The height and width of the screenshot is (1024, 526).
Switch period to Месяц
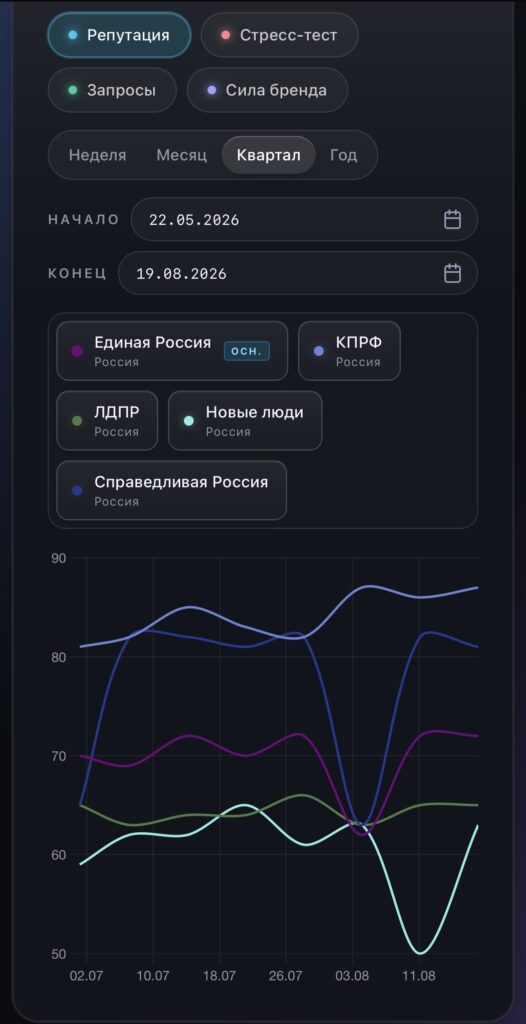(x=182, y=155)
